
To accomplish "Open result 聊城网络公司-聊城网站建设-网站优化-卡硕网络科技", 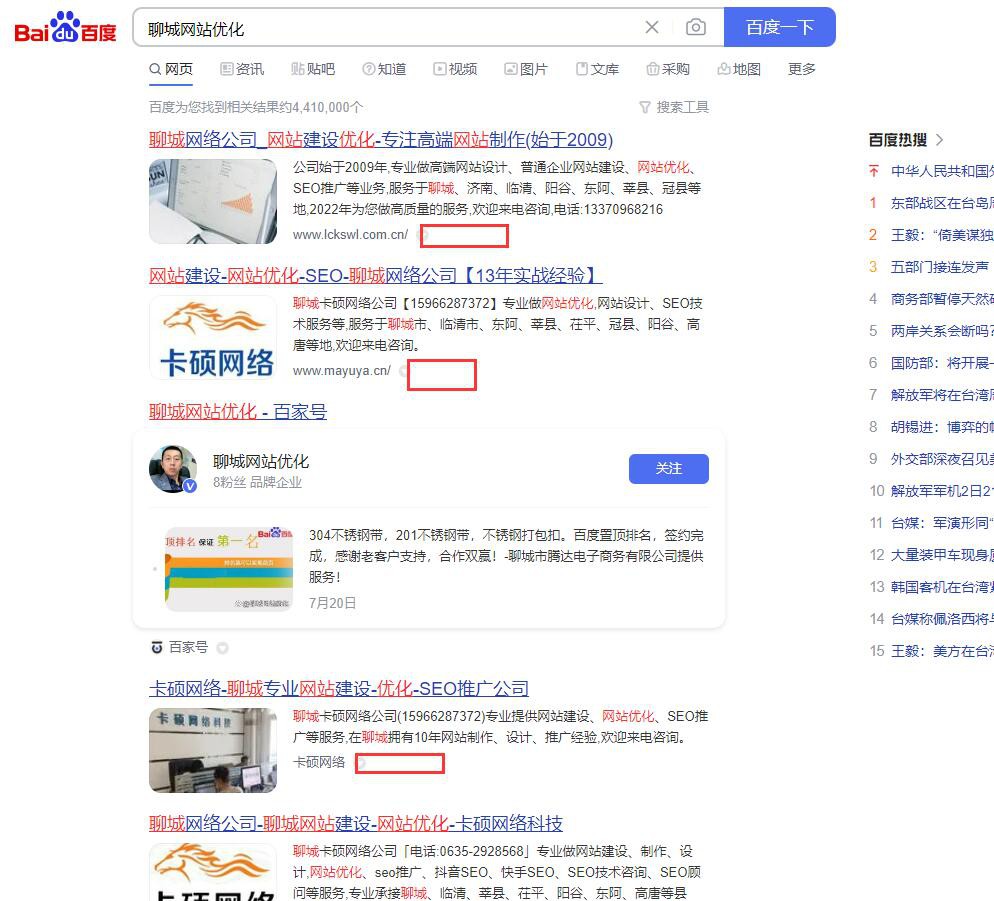I will (356, 824).
